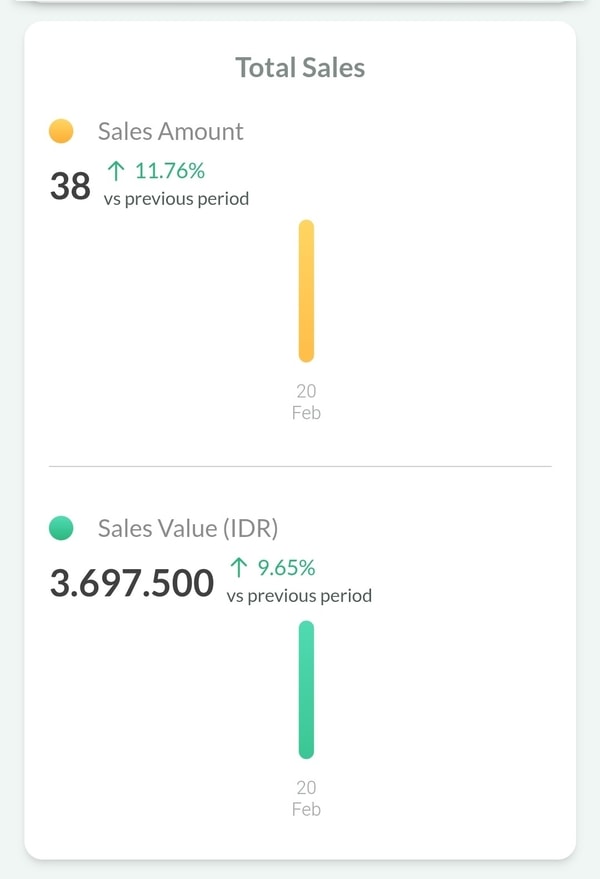Tap the 3.697.500 sales value figure
The width and height of the screenshot is (600, 879).
coord(132,583)
